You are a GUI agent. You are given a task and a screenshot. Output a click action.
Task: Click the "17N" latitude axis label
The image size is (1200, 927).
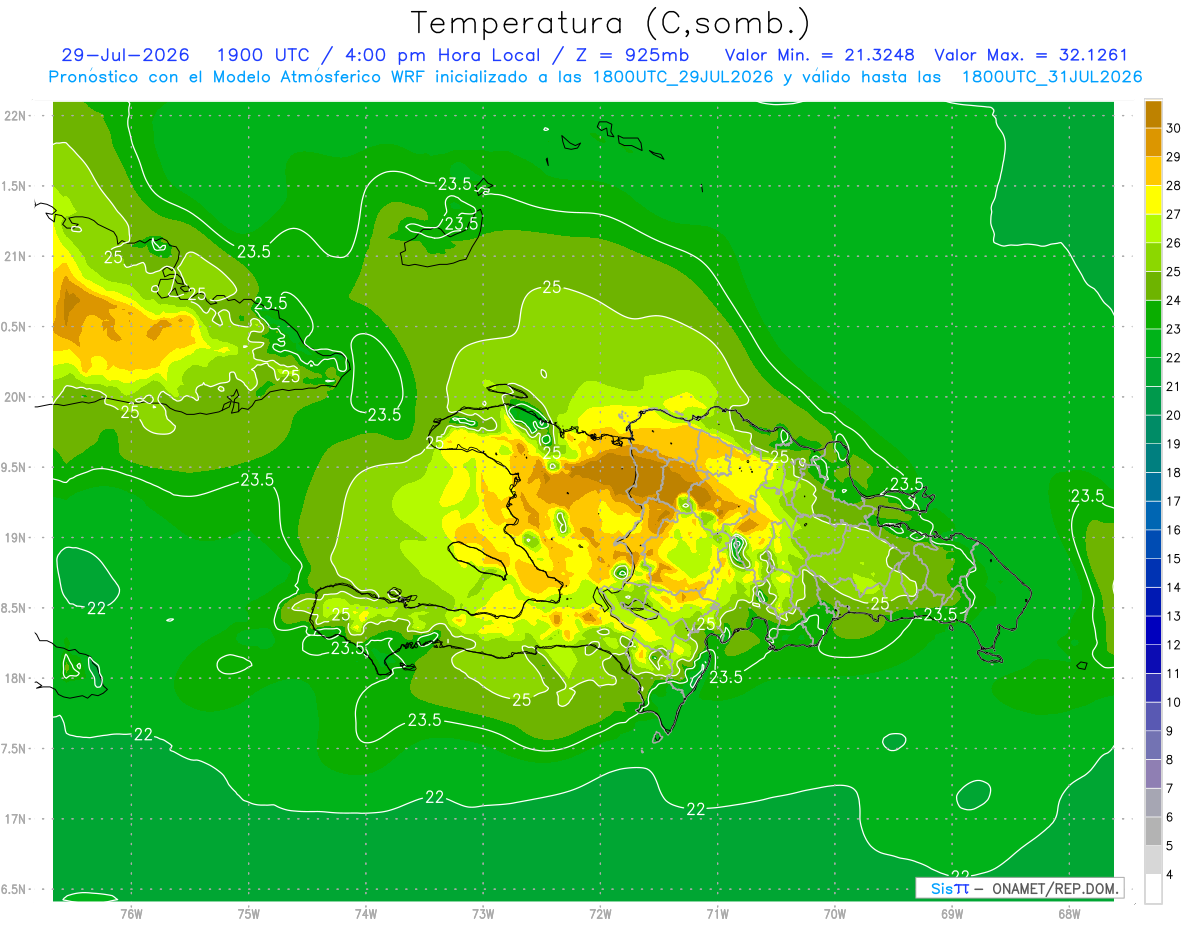tap(16, 819)
